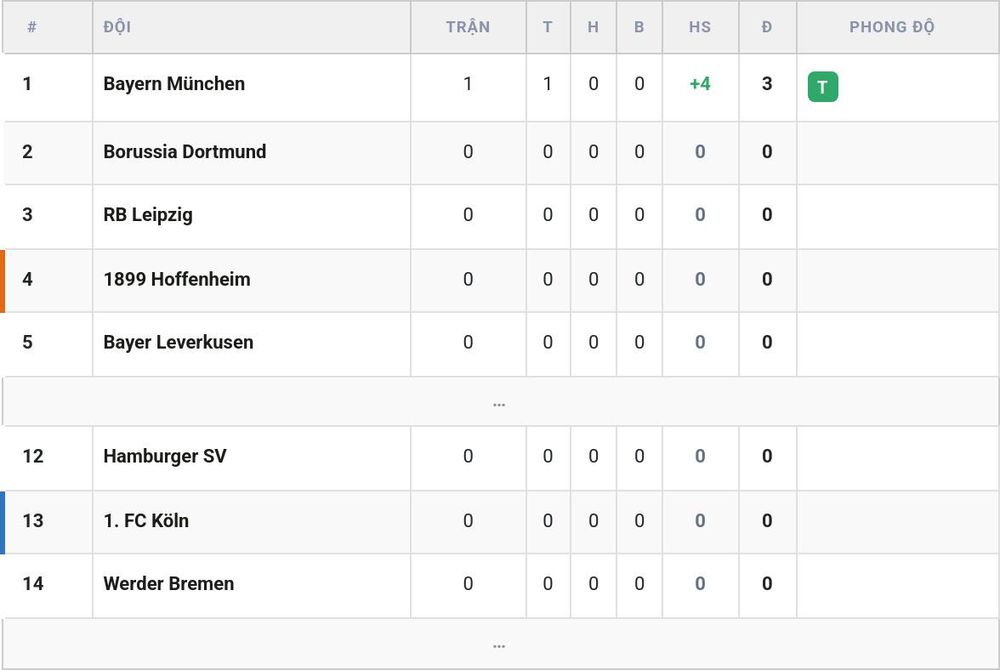Open Bayern München team link
1000x670 pixels.
(174, 84)
